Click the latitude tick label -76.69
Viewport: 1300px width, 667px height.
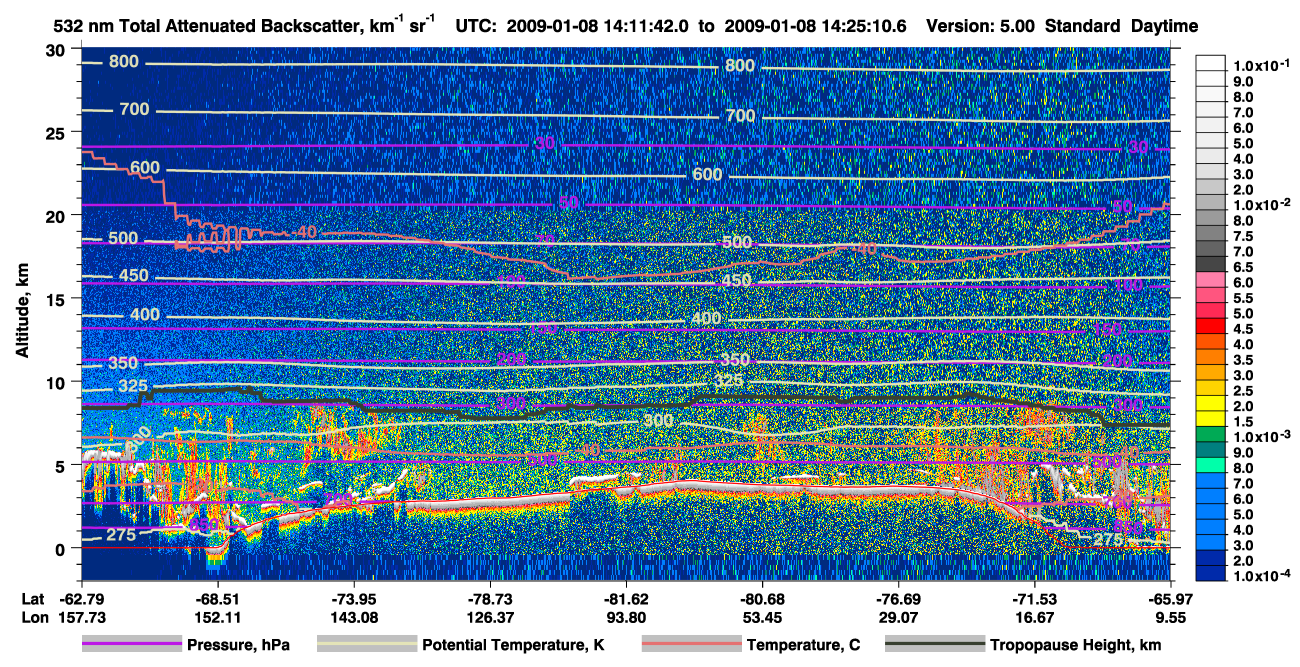coord(898,598)
